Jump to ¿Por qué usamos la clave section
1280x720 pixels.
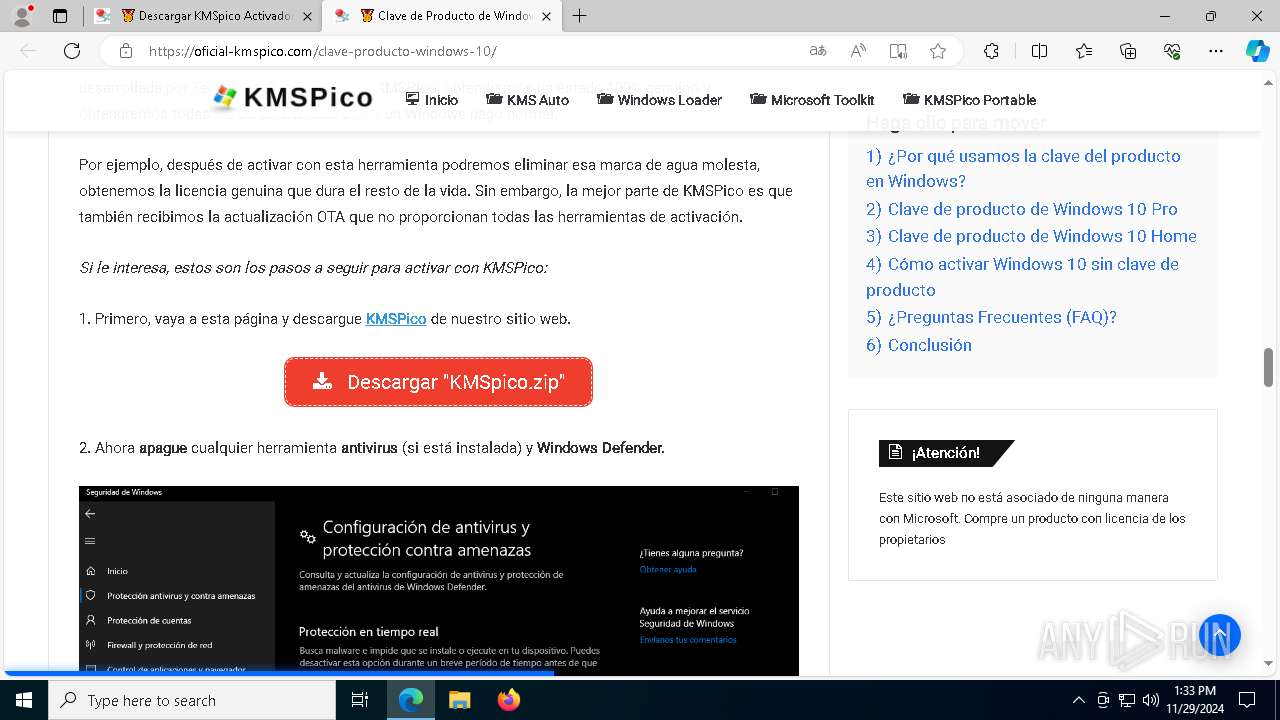click(1023, 168)
